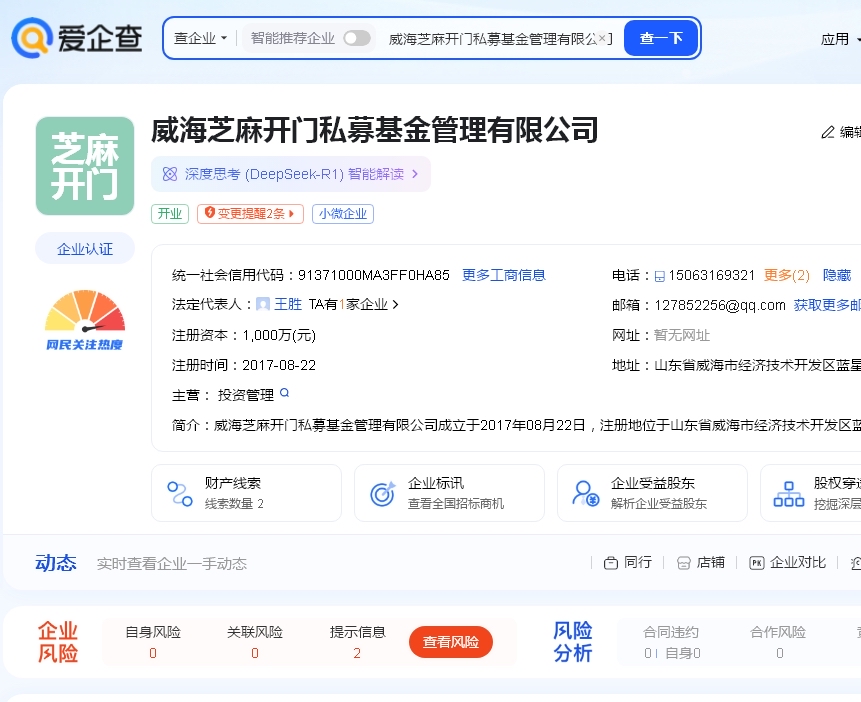Open the 变更提醒2条 alert tag
Screen dimensions: 861x702
coord(250,214)
